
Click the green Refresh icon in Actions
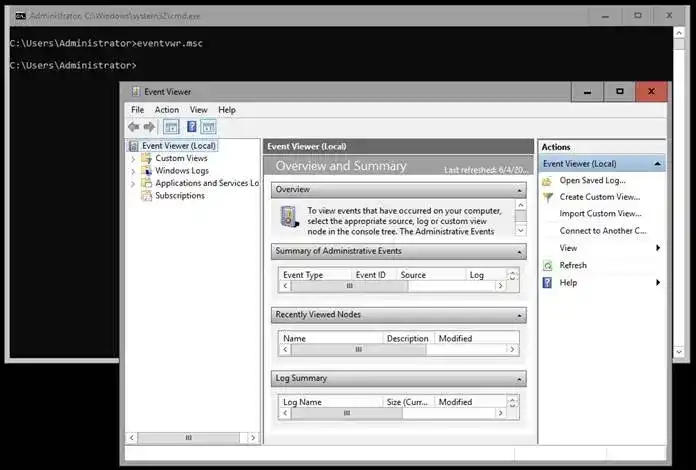548,265
